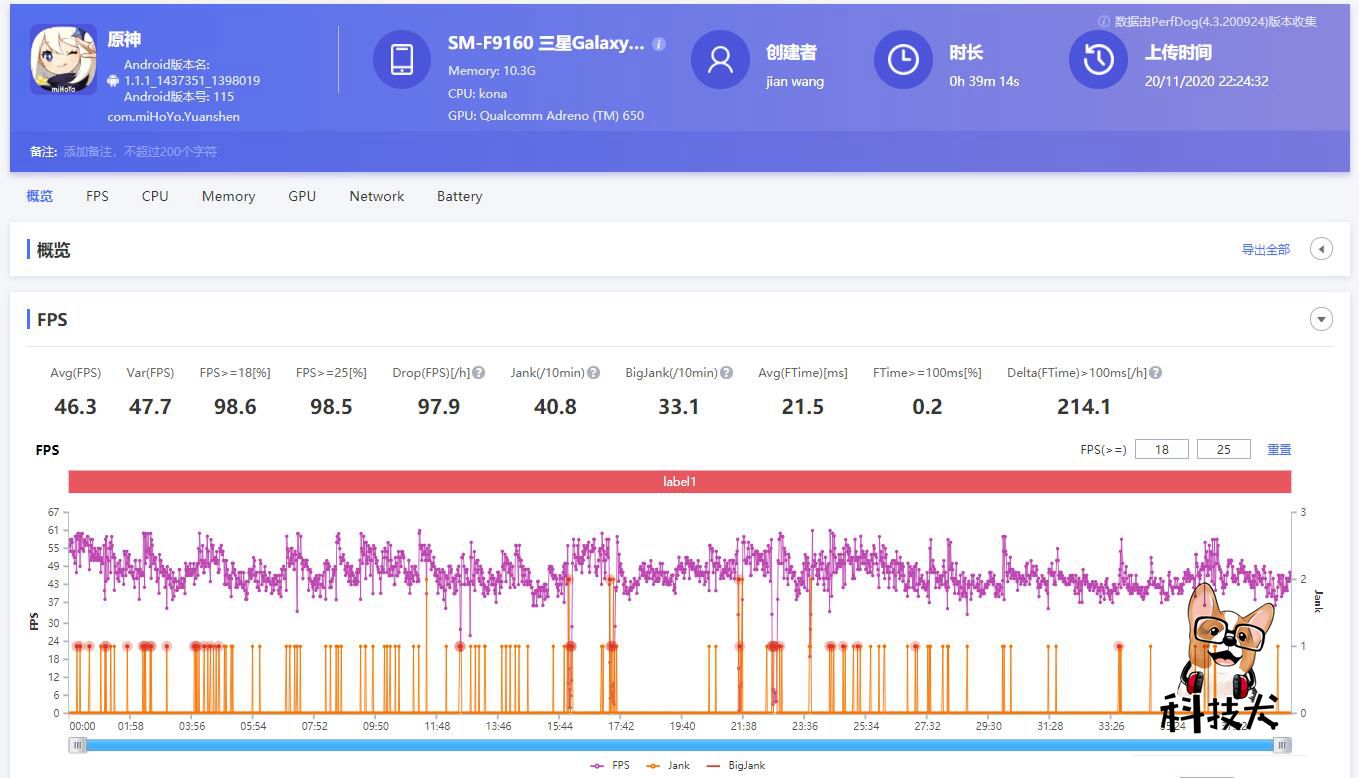
Task: Click the info icon beside SM-F9160 device name
Action: (657, 44)
